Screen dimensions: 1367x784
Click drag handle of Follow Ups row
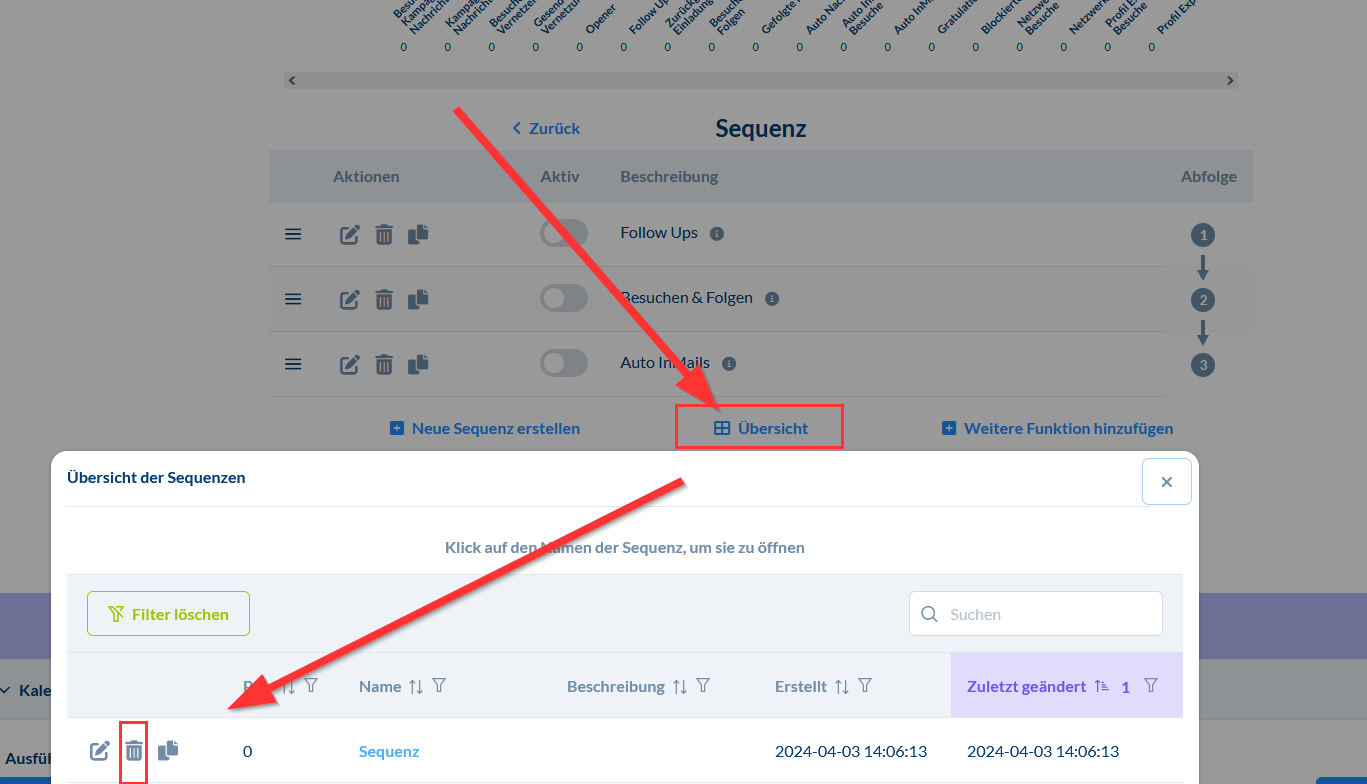(x=293, y=234)
